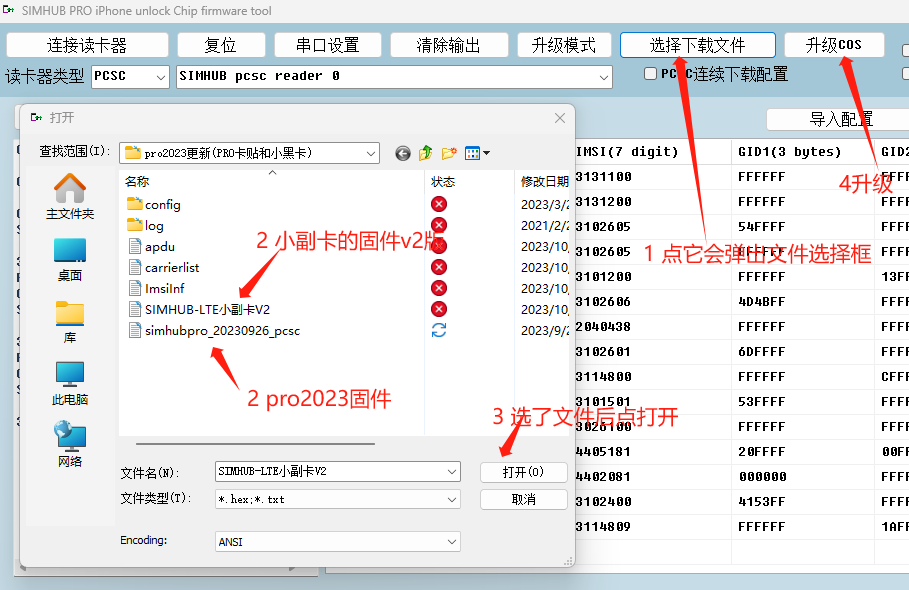Close the Open (打开) dialog
The width and height of the screenshot is (909, 590).
[559, 118]
